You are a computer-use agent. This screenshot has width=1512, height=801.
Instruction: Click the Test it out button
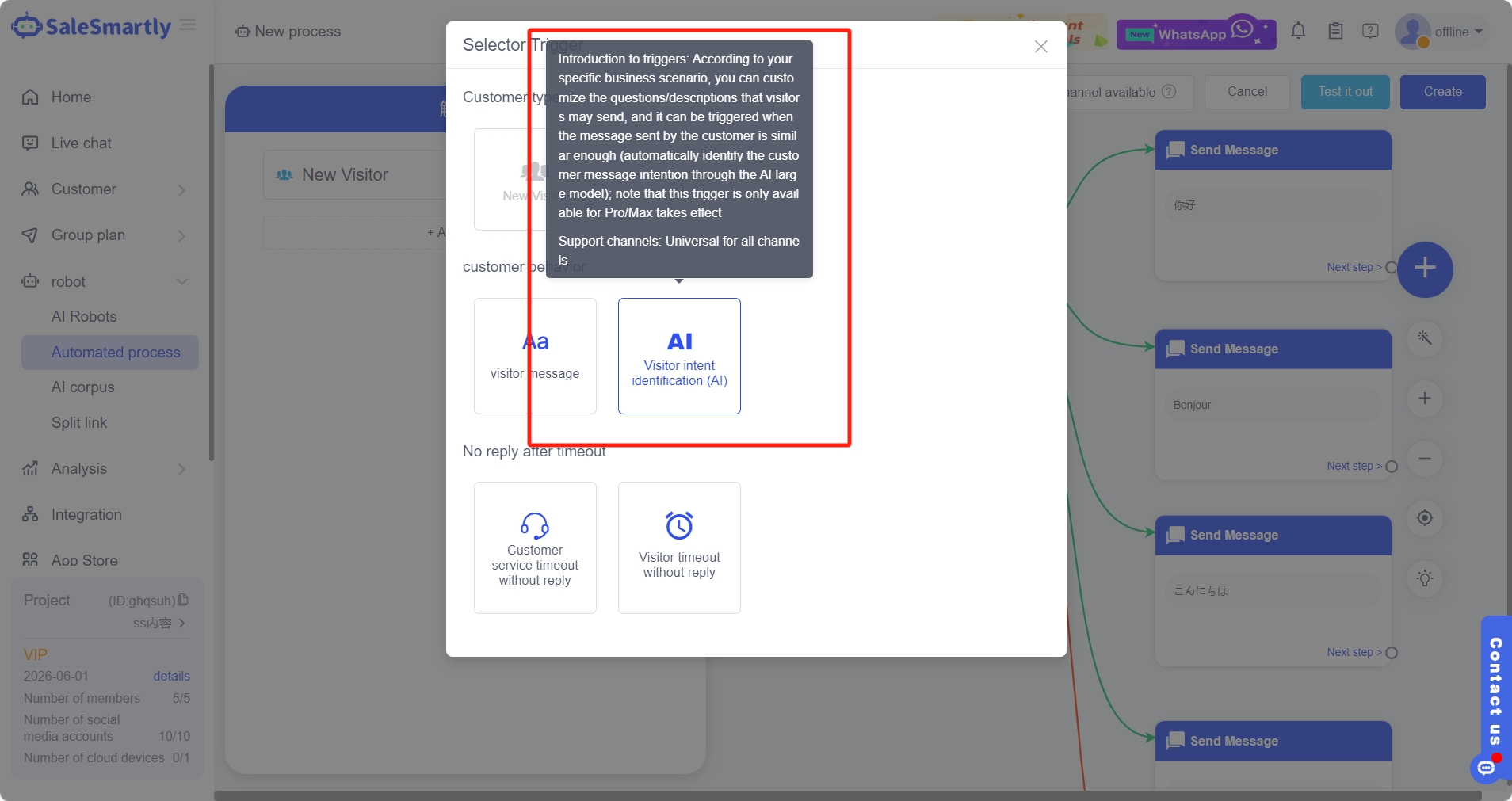[x=1344, y=92]
